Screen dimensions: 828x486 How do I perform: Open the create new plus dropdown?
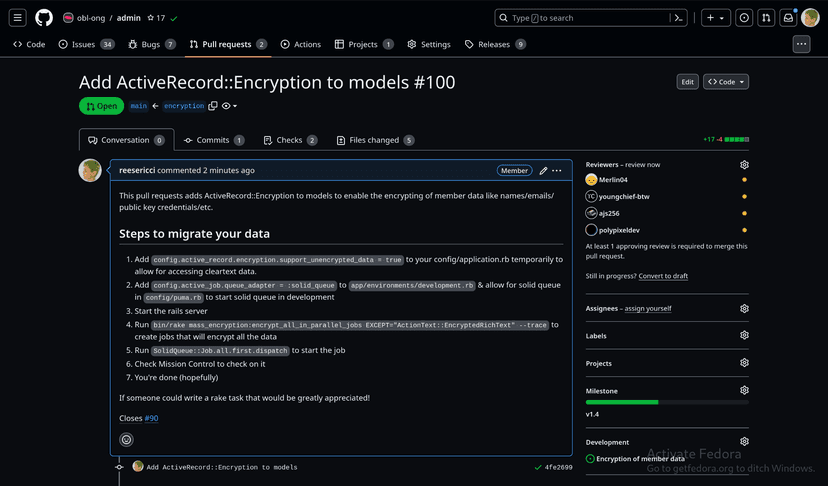click(715, 18)
